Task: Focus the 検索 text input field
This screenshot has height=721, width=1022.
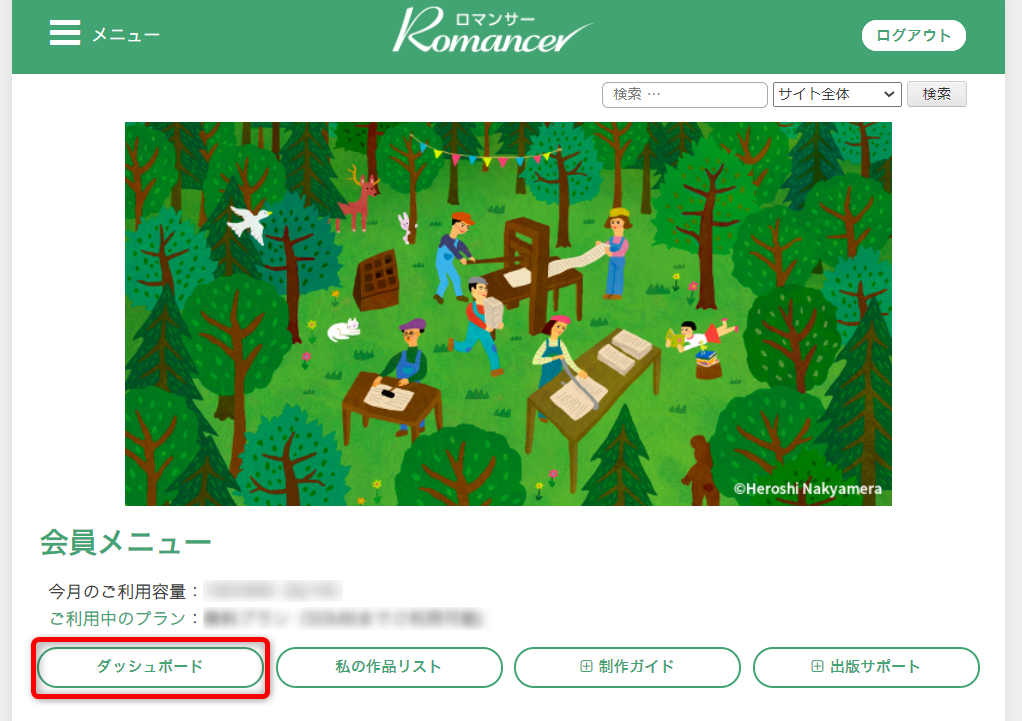Action: coord(684,94)
